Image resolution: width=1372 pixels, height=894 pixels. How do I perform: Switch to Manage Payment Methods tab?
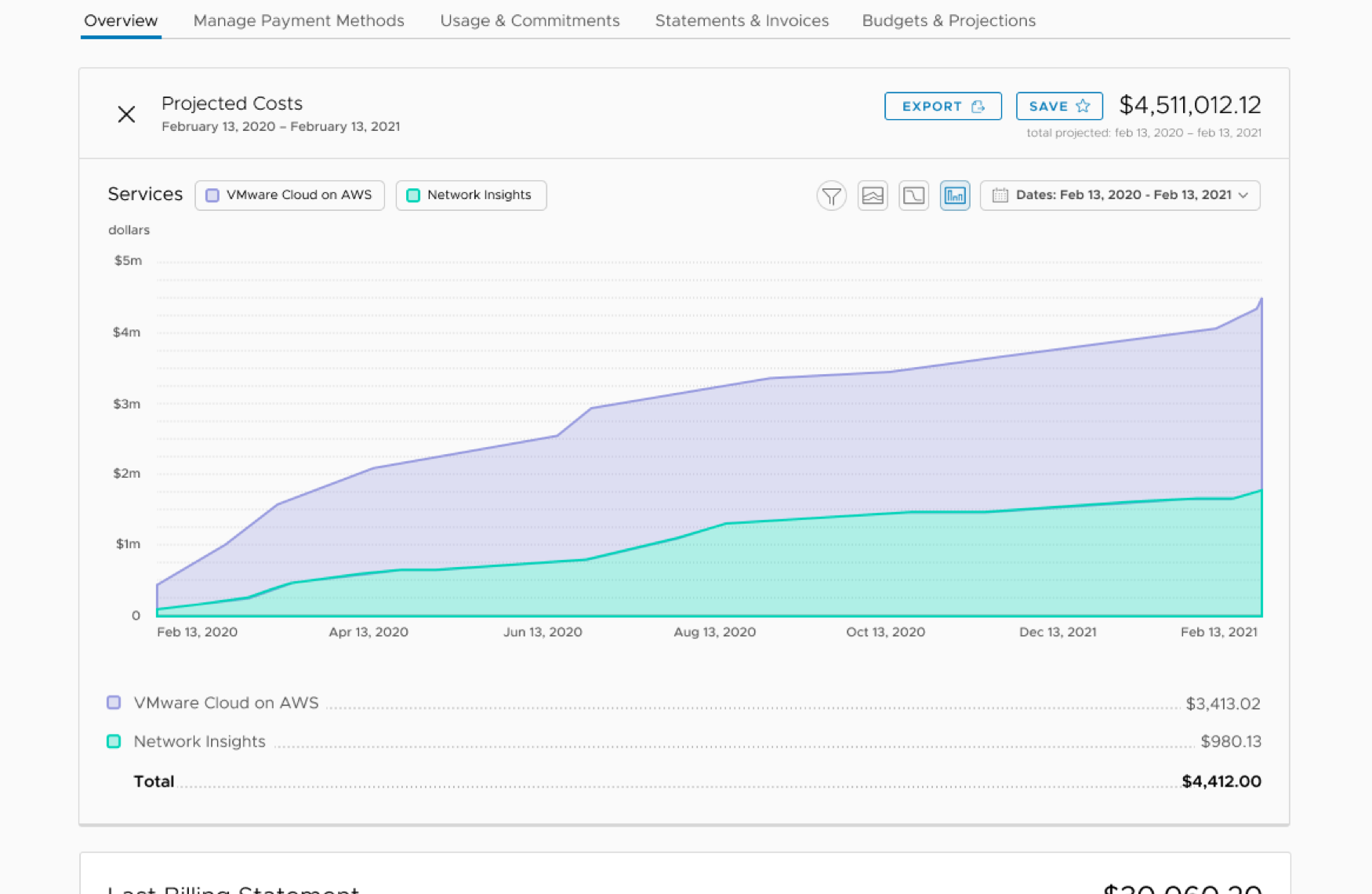click(299, 20)
